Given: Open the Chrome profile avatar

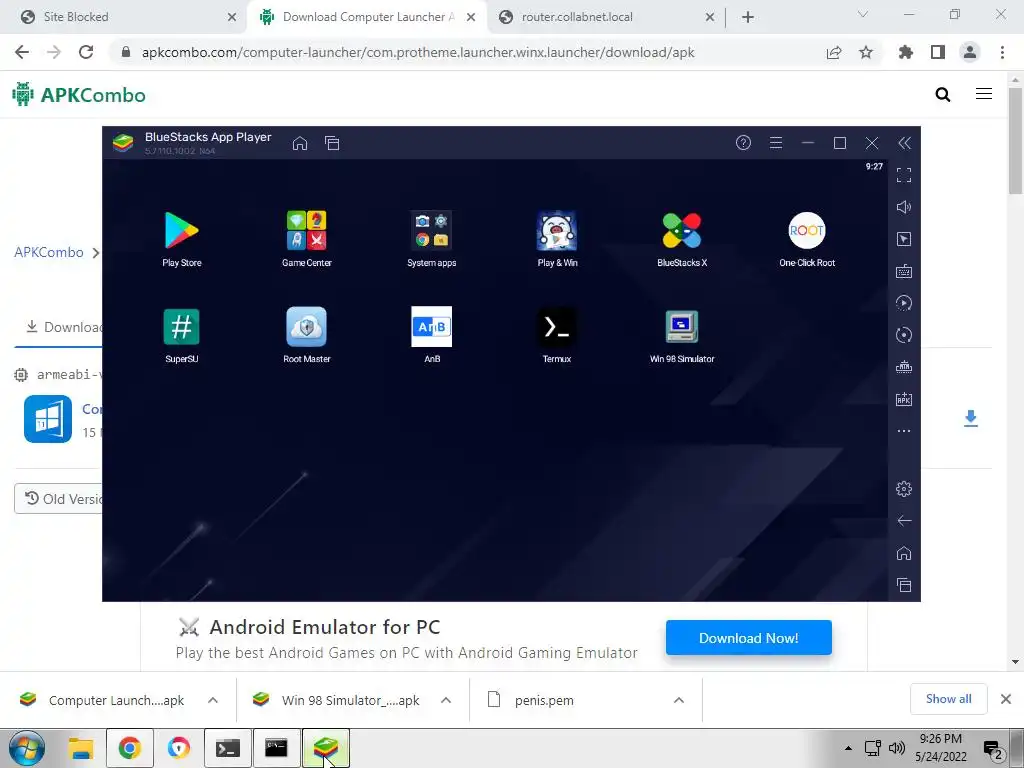Looking at the screenshot, I should coord(970,52).
